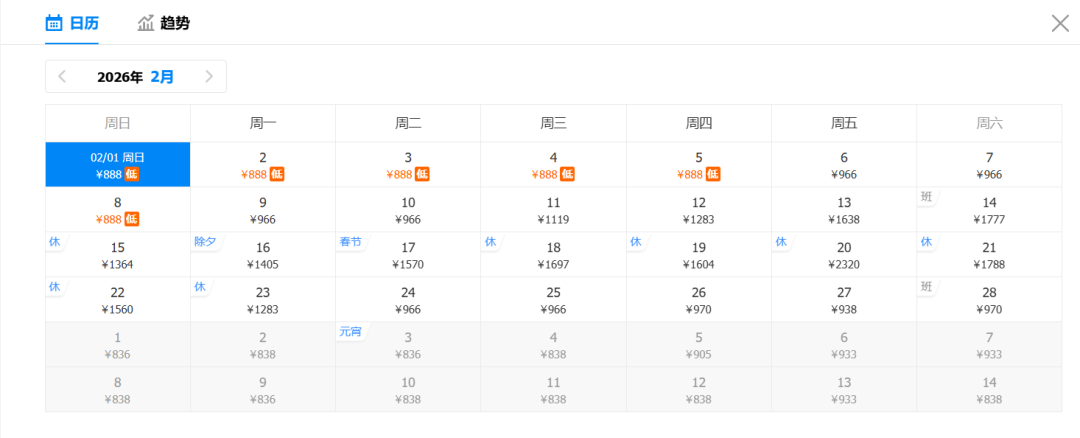Screen dimensions: 1080x438
Task: Close the price calendar panel
Action: click(x=1060, y=23)
